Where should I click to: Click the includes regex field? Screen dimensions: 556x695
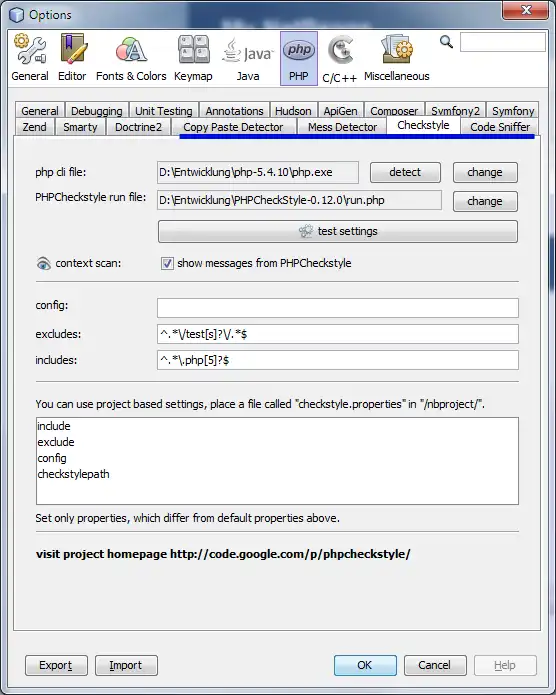pos(338,360)
